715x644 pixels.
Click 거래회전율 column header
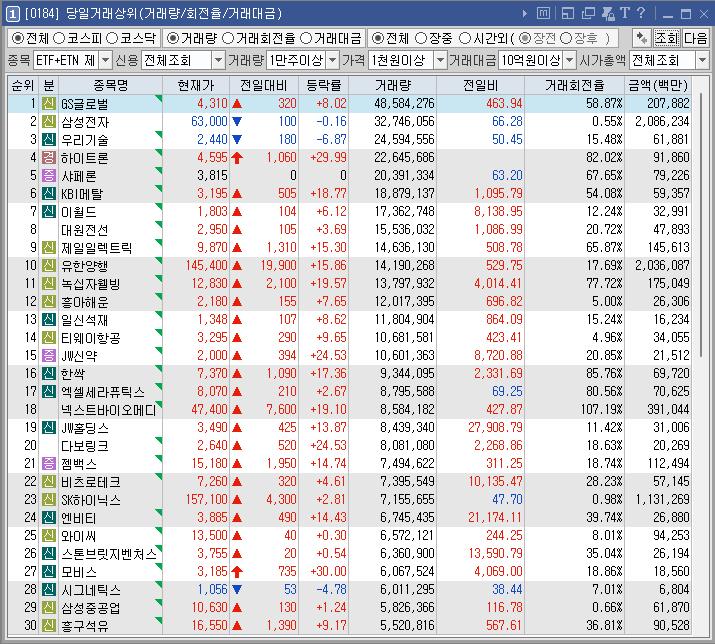(575, 85)
